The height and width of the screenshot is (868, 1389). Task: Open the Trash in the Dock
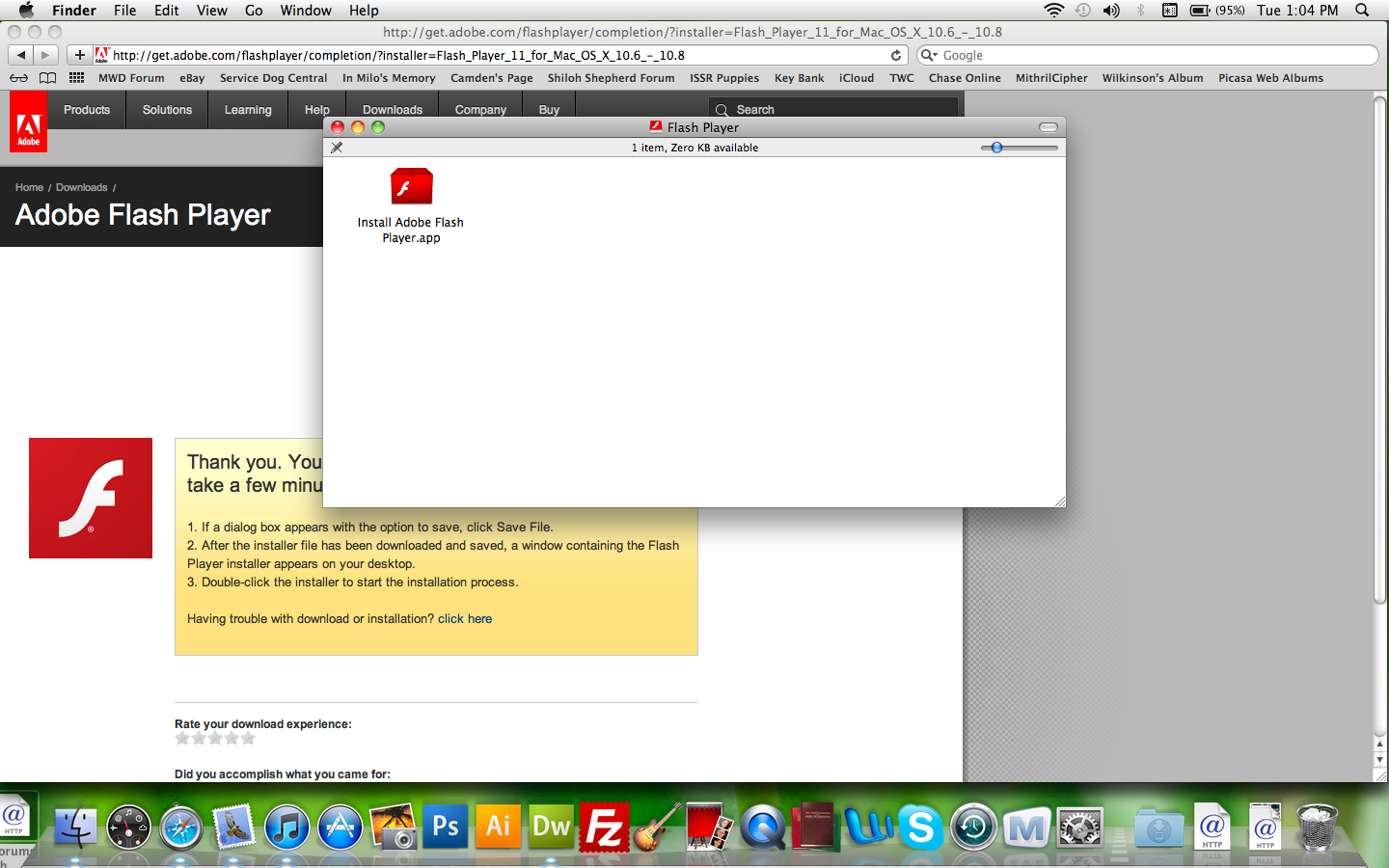[x=1317, y=827]
